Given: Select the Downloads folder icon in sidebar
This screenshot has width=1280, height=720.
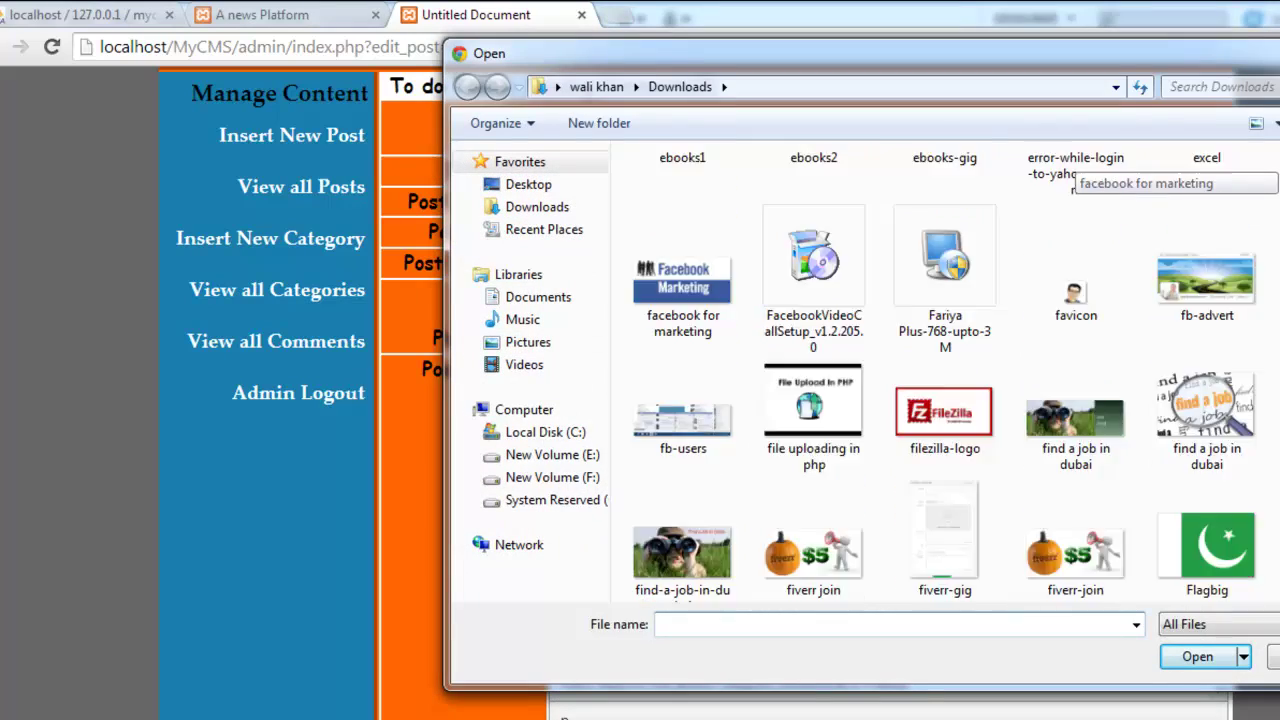Looking at the screenshot, I should (491, 206).
